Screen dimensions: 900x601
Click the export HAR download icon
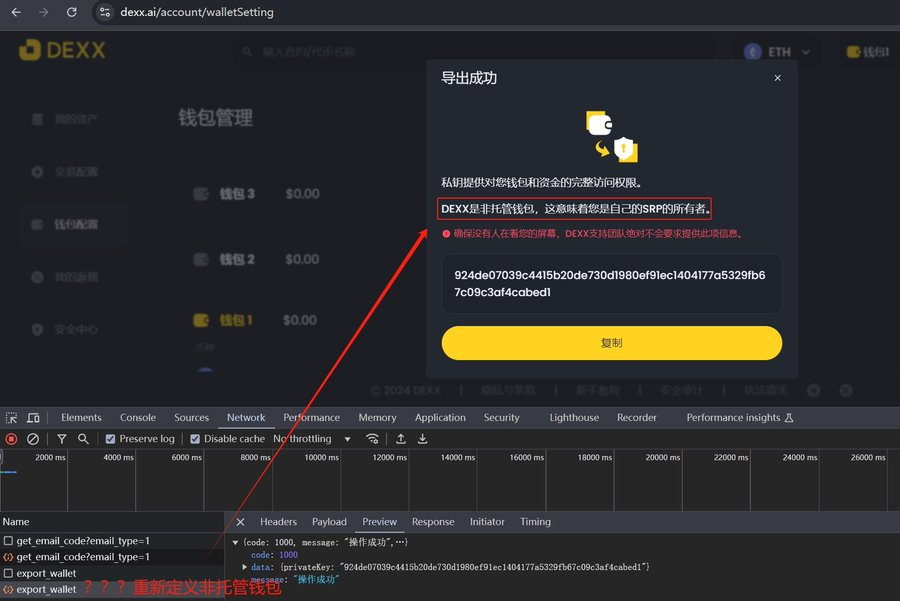coord(423,439)
